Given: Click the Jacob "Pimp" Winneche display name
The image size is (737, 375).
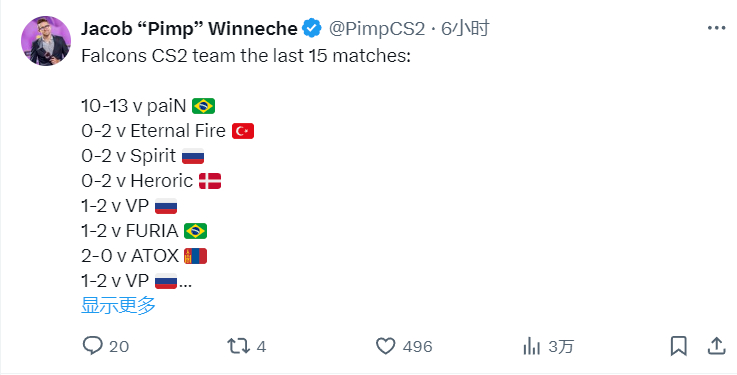Looking at the screenshot, I should [189, 29].
